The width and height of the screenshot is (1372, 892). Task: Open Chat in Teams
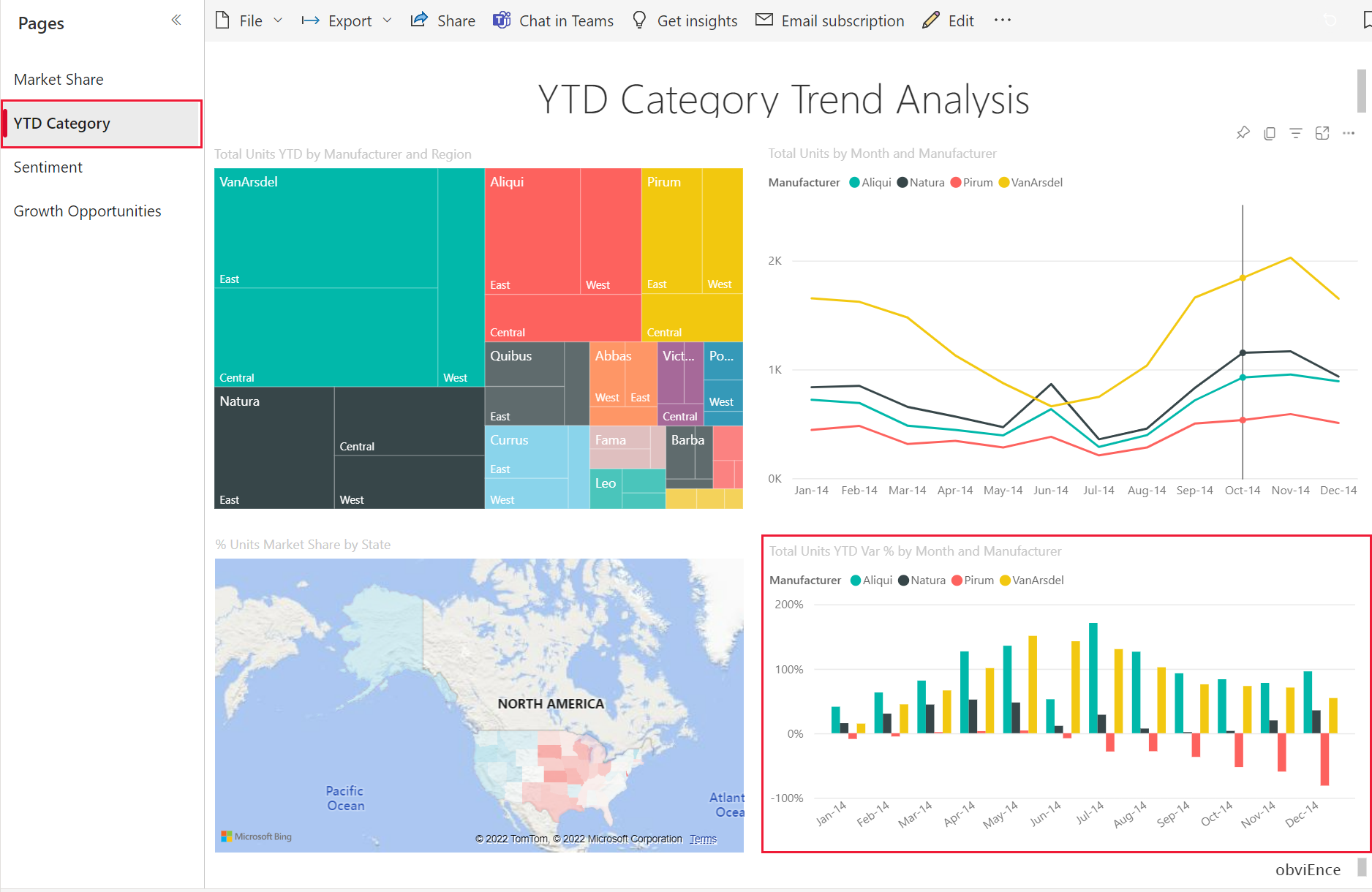coord(553,20)
